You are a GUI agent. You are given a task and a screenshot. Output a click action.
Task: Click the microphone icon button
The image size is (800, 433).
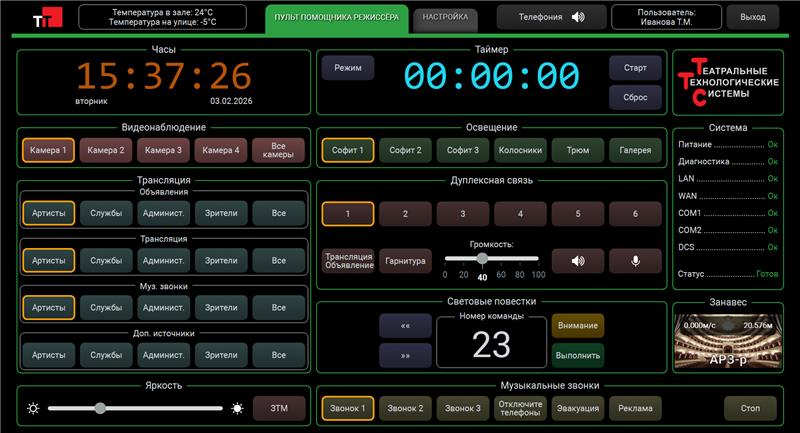[634, 261]
